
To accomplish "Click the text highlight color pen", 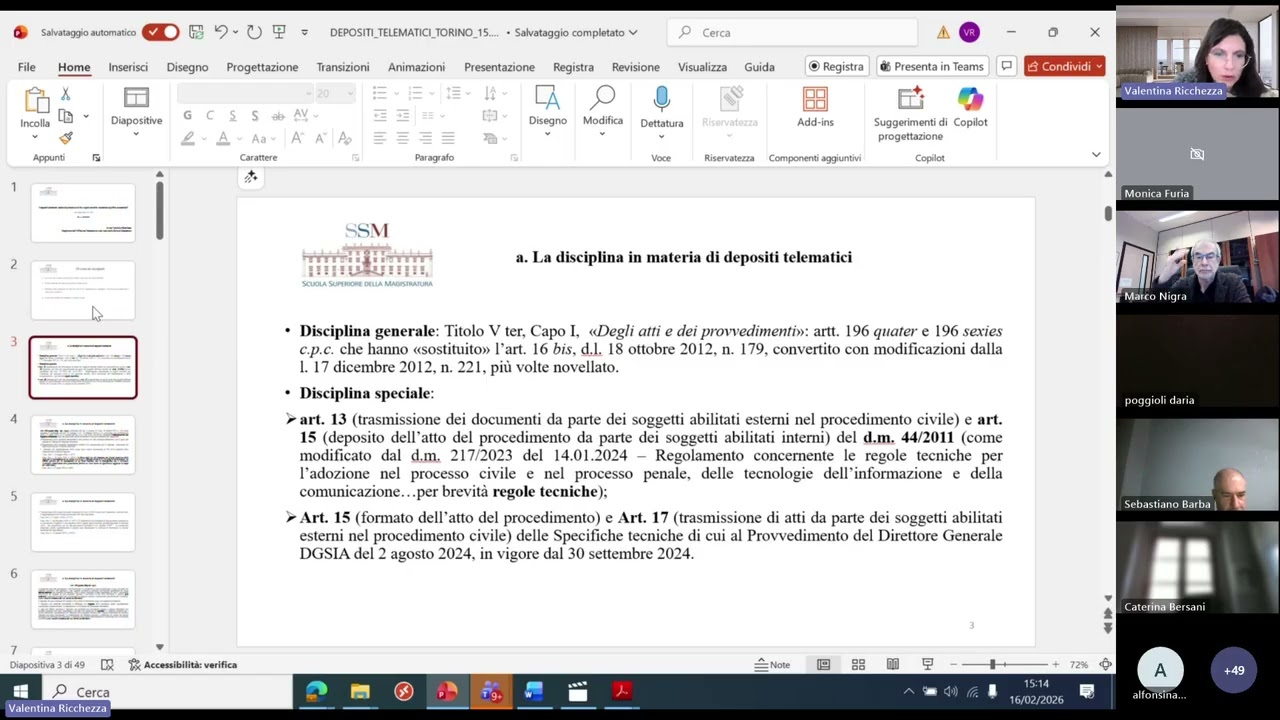I will point(187,138).
